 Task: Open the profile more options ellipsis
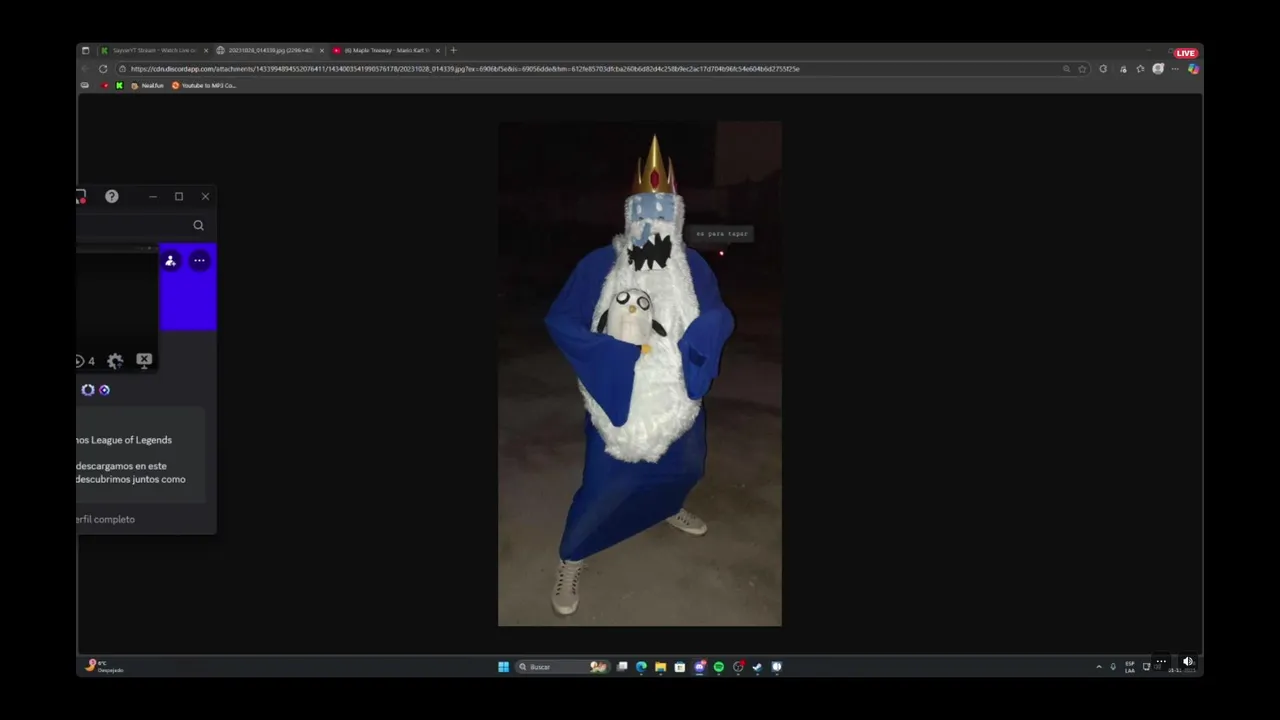pyautogui.click(x=199, y=261)
